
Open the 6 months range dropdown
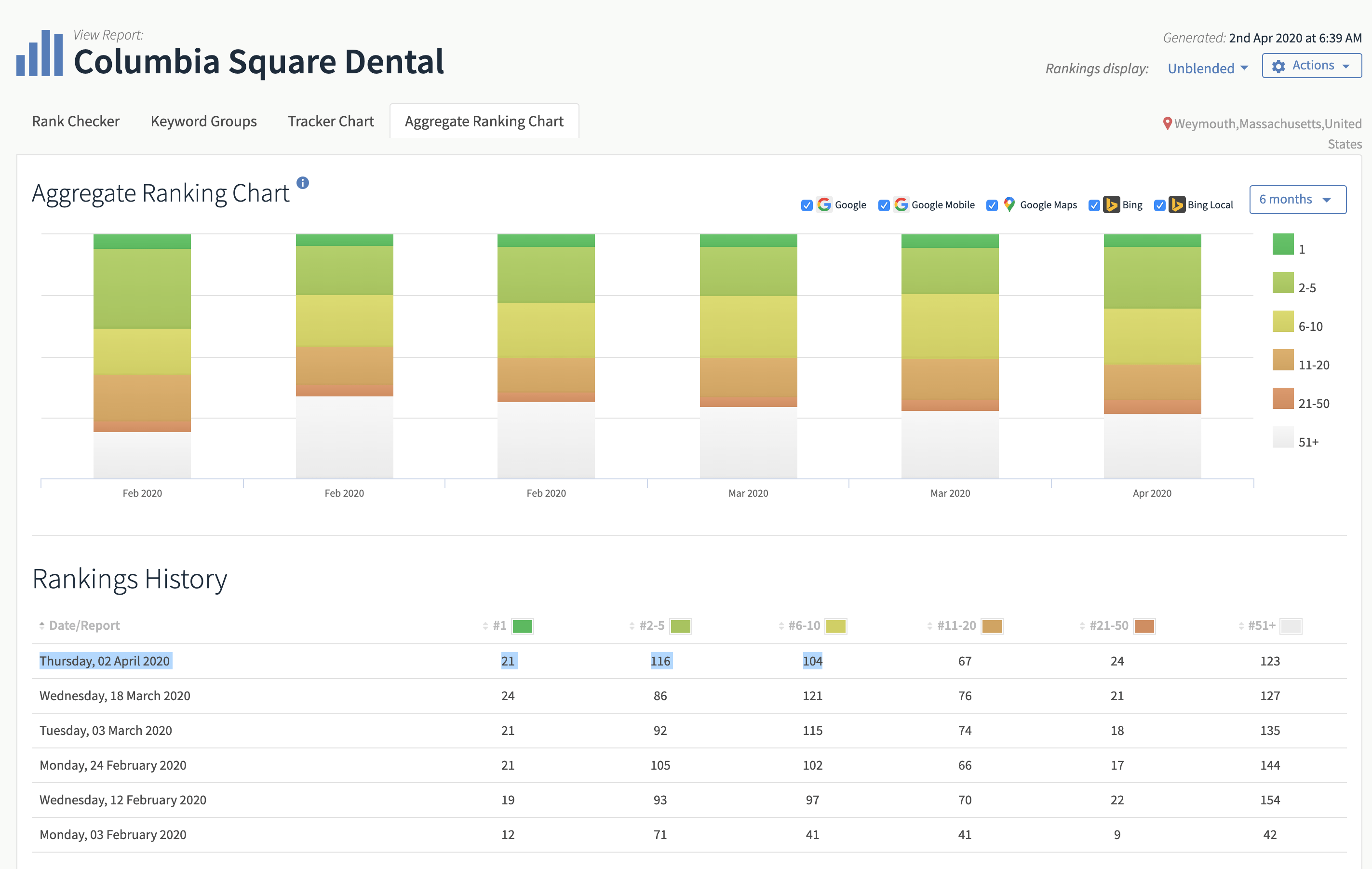[1297, 200]
